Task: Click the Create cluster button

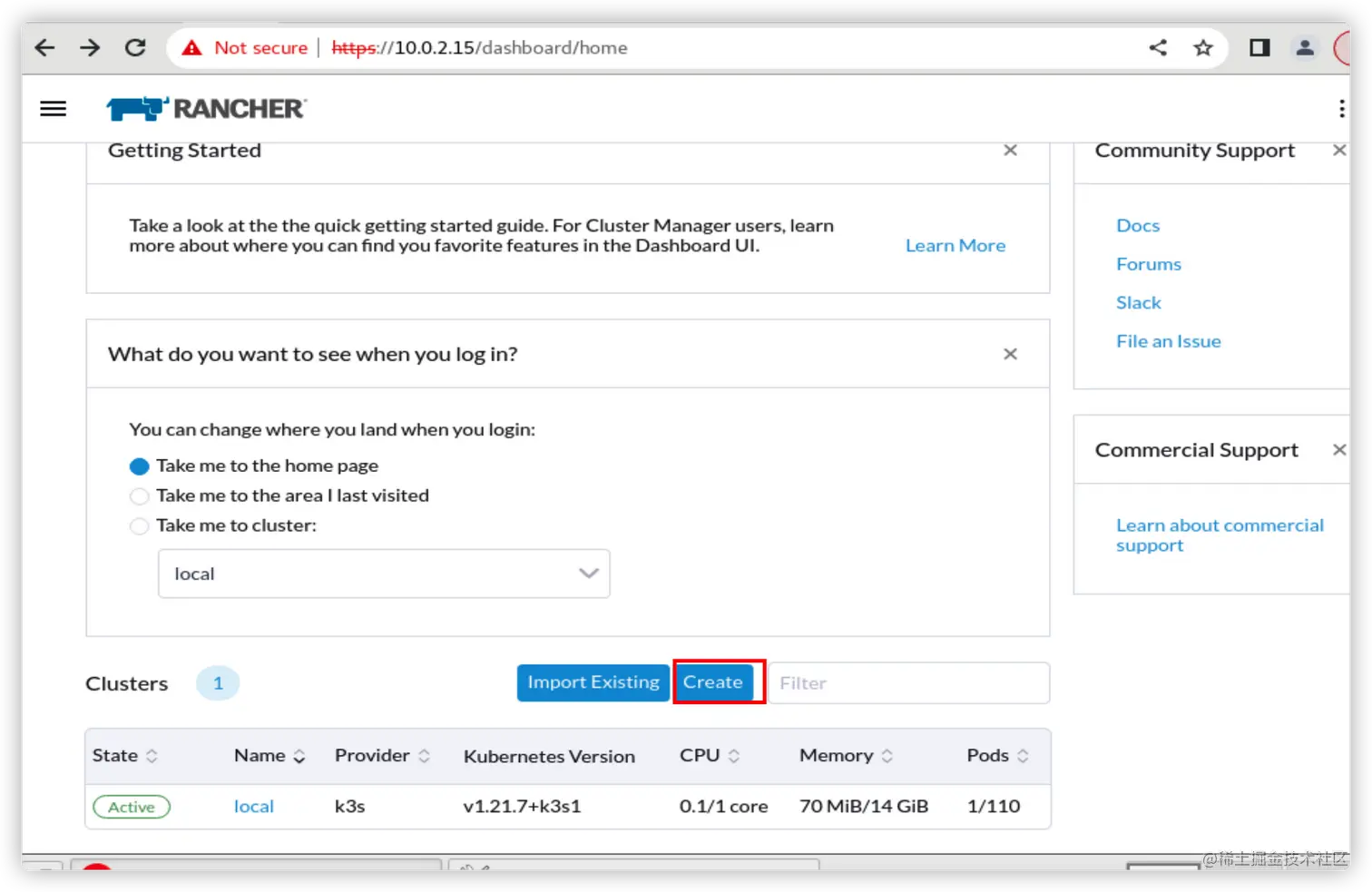Action: coord(713,682)
